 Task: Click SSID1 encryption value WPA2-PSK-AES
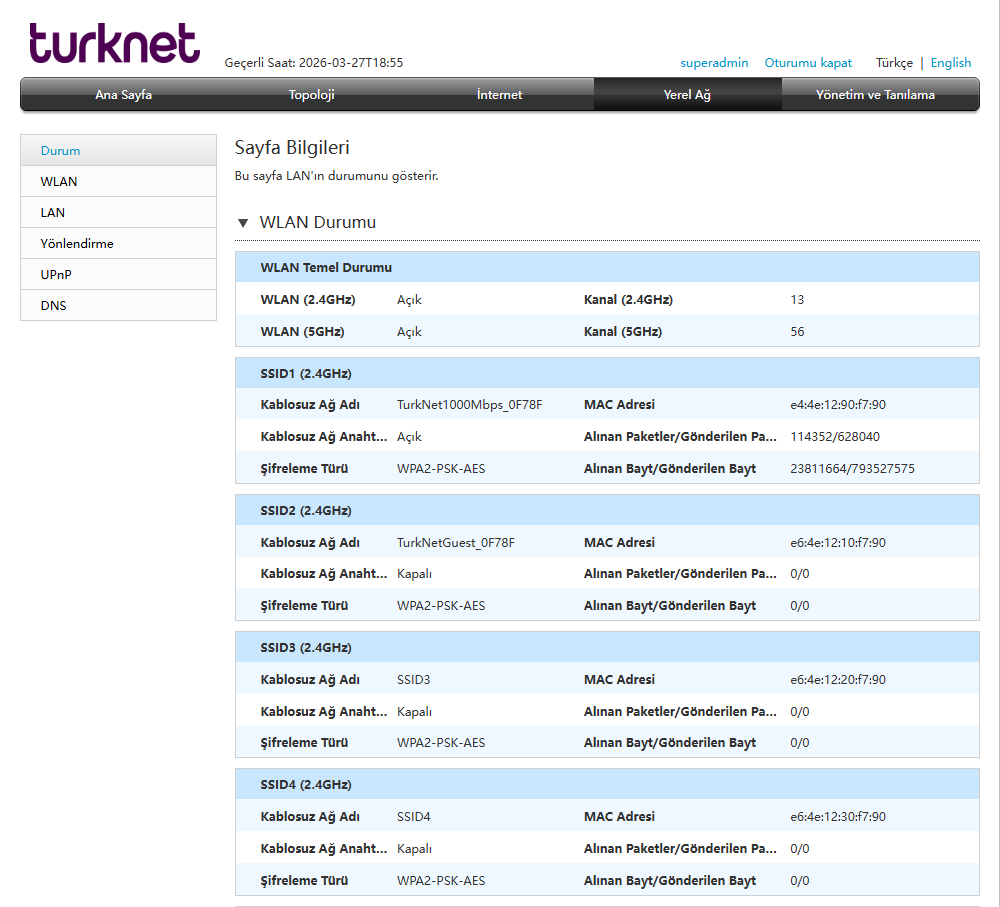tap(441, 469)
